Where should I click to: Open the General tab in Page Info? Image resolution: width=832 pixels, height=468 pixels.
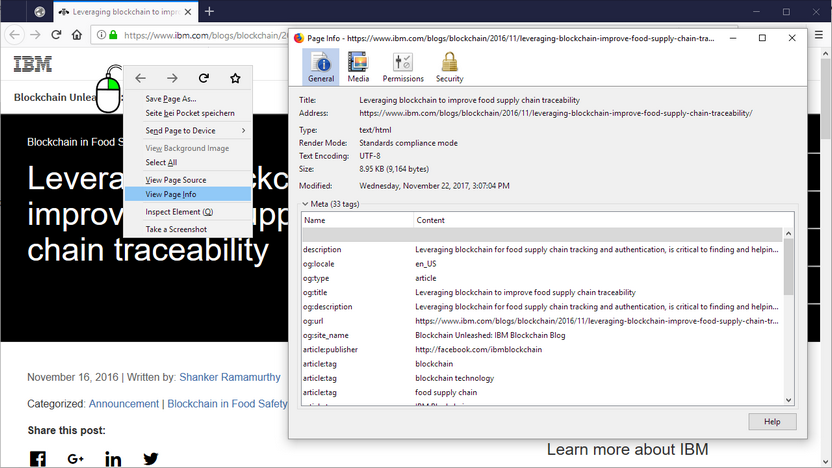pyautogui.click(x=321, y=66)
